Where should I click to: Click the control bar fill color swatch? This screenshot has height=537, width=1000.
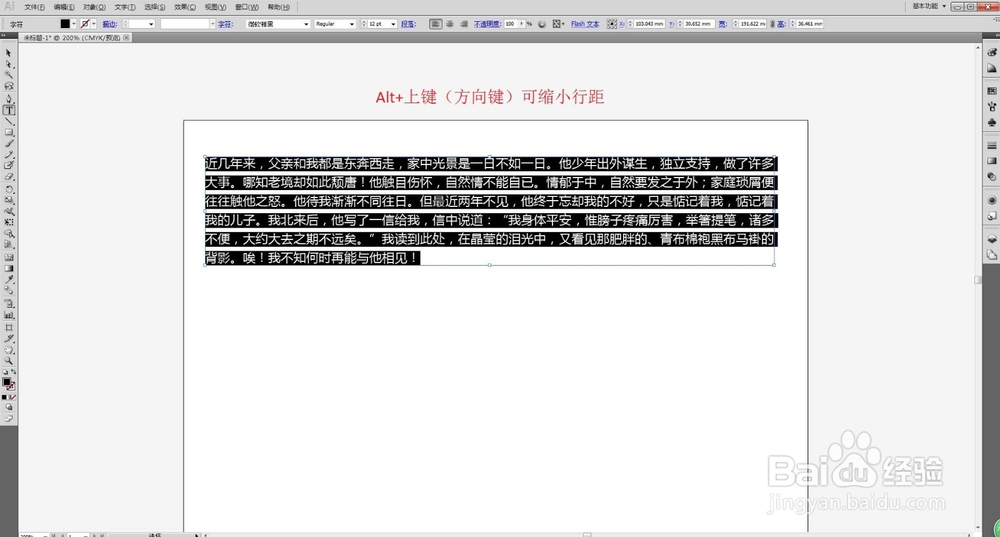pos(65,24)
